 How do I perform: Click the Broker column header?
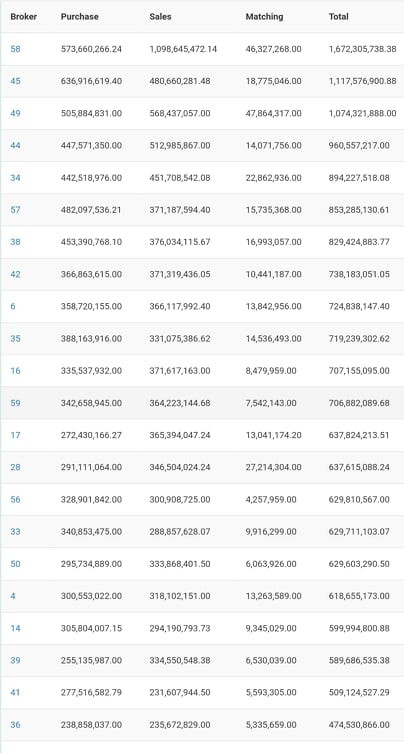point(24,17)
